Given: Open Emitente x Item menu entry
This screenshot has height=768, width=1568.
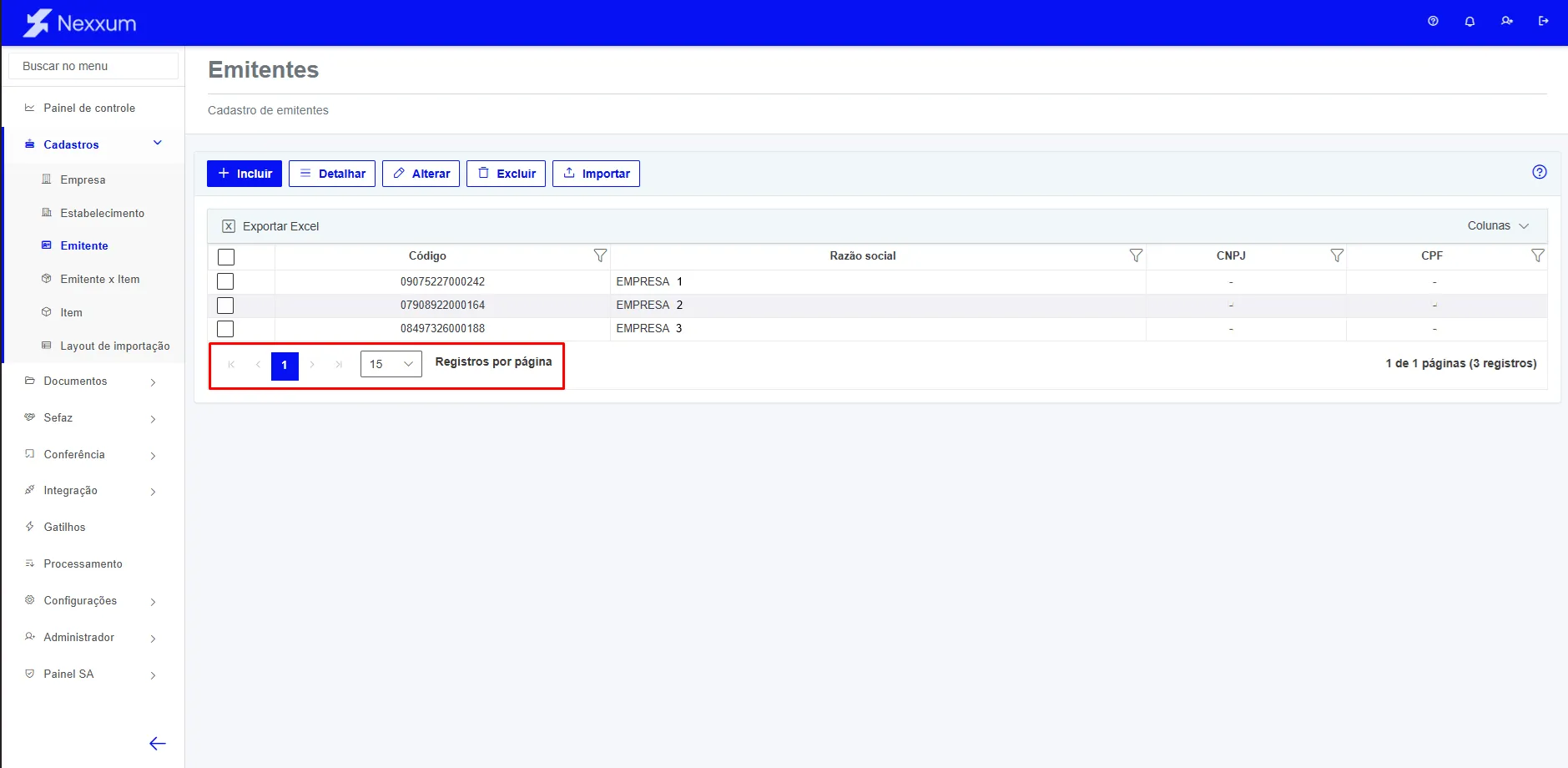Looking at the screenshot, I should (100, 279).
